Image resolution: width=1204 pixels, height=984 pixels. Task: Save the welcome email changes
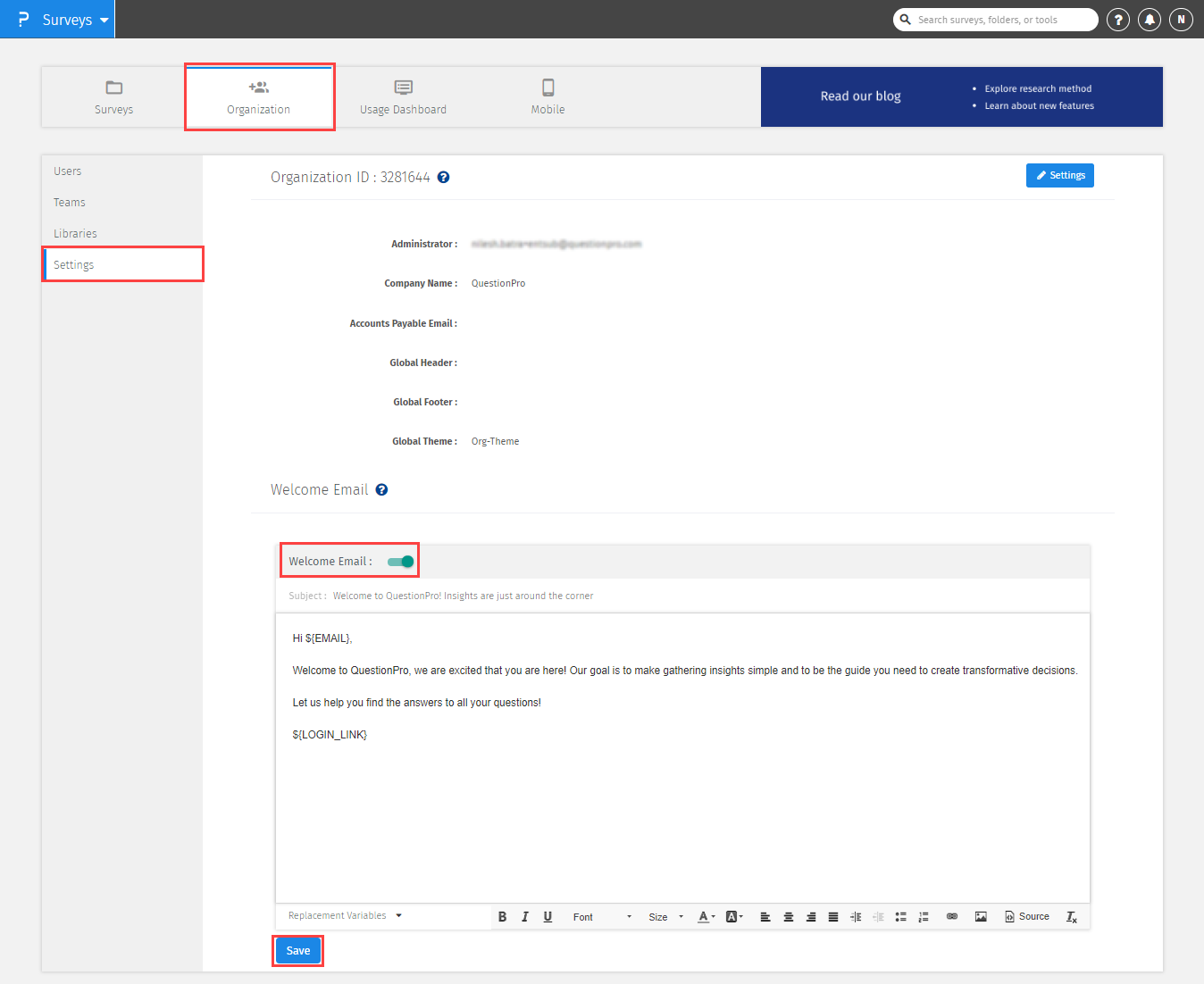(x=297, y=950)
